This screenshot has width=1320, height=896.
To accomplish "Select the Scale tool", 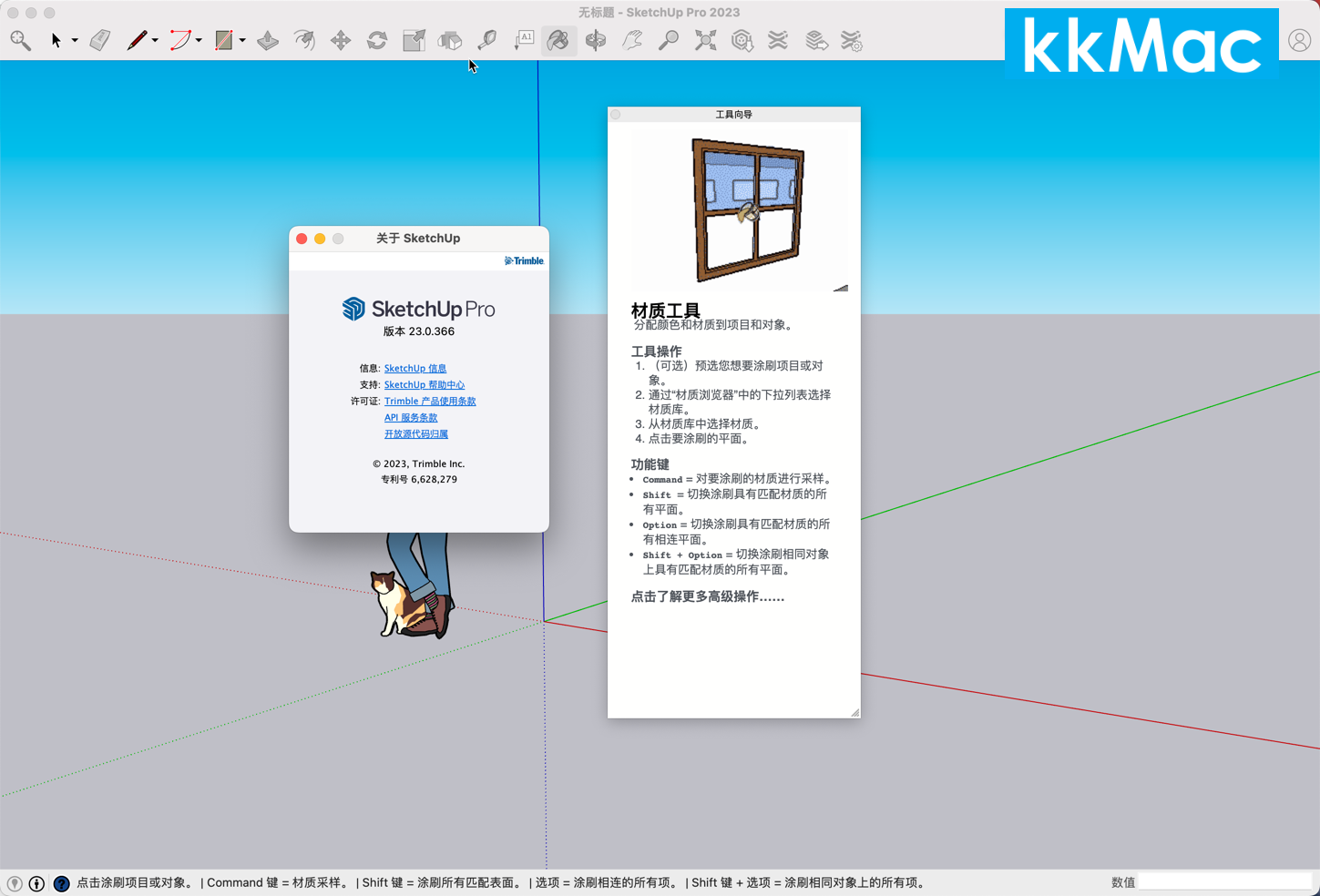I will point(414,40).
